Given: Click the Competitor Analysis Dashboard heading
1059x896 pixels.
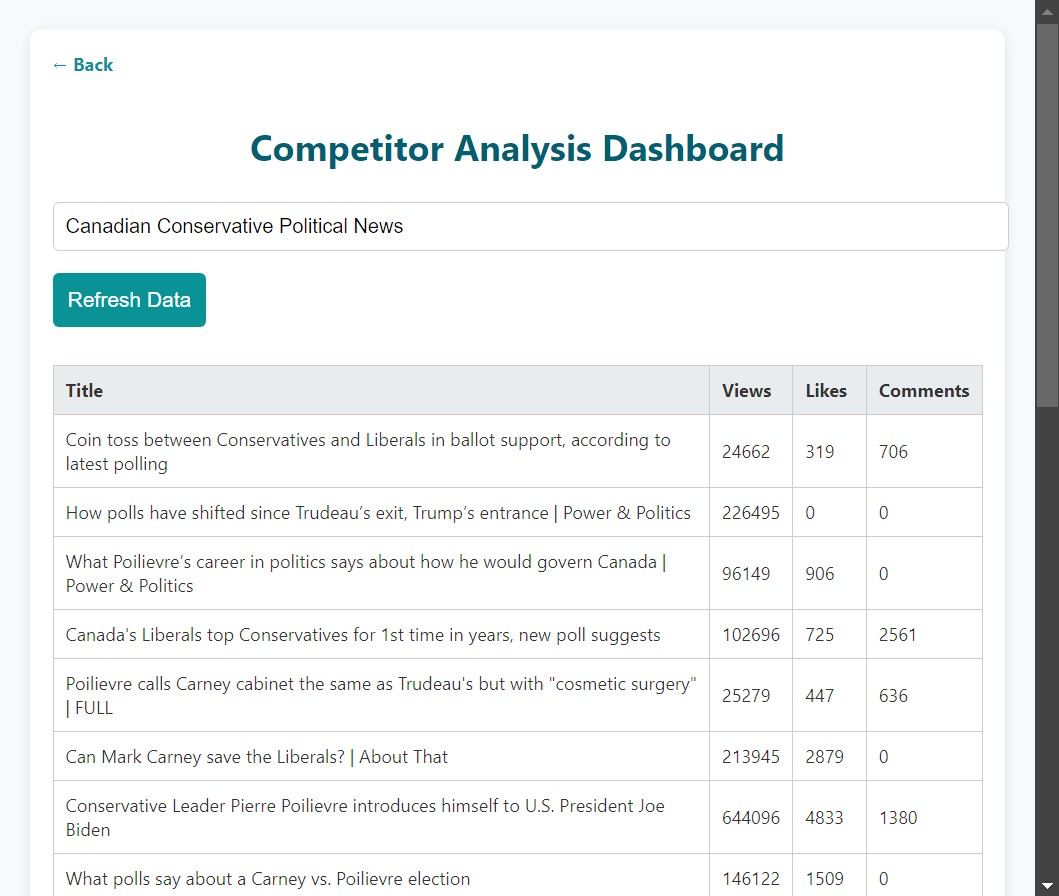Looking at the screenshot, I should click(517, 149).
